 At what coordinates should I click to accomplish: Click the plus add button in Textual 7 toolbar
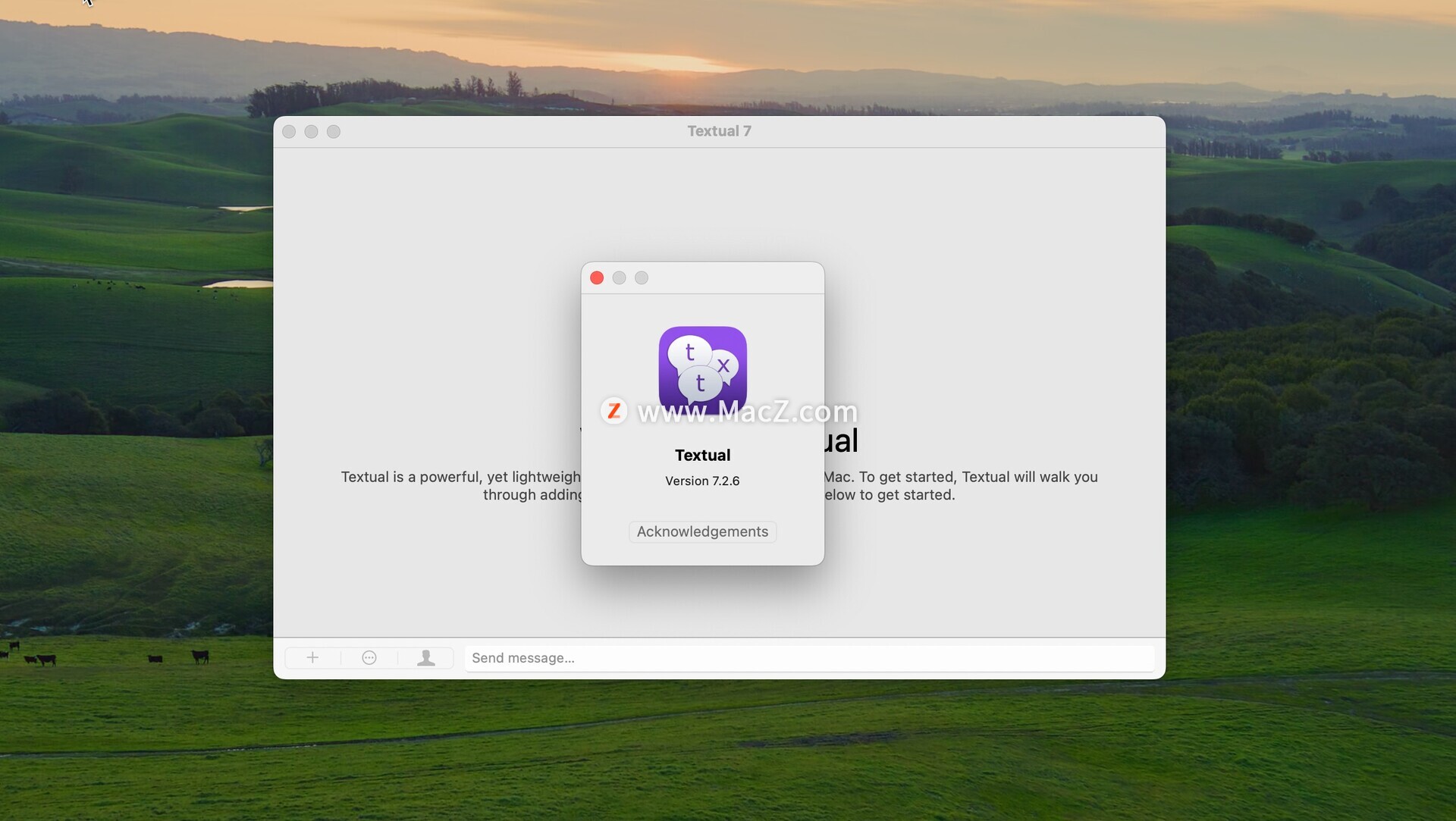coord(312,658)
